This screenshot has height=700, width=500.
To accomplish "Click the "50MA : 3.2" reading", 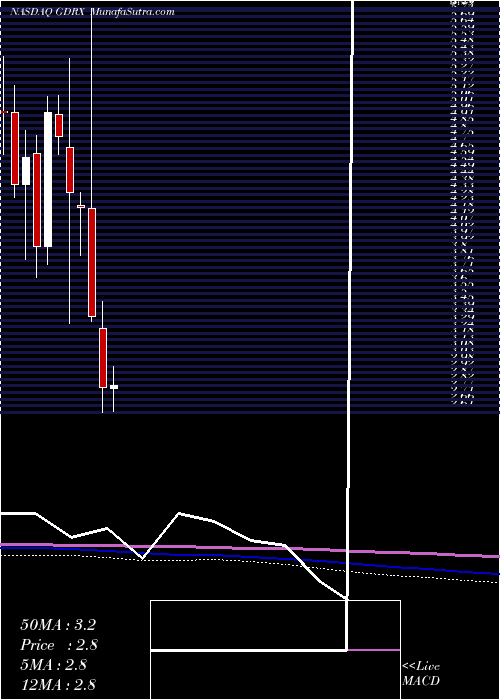I will 58,625.
